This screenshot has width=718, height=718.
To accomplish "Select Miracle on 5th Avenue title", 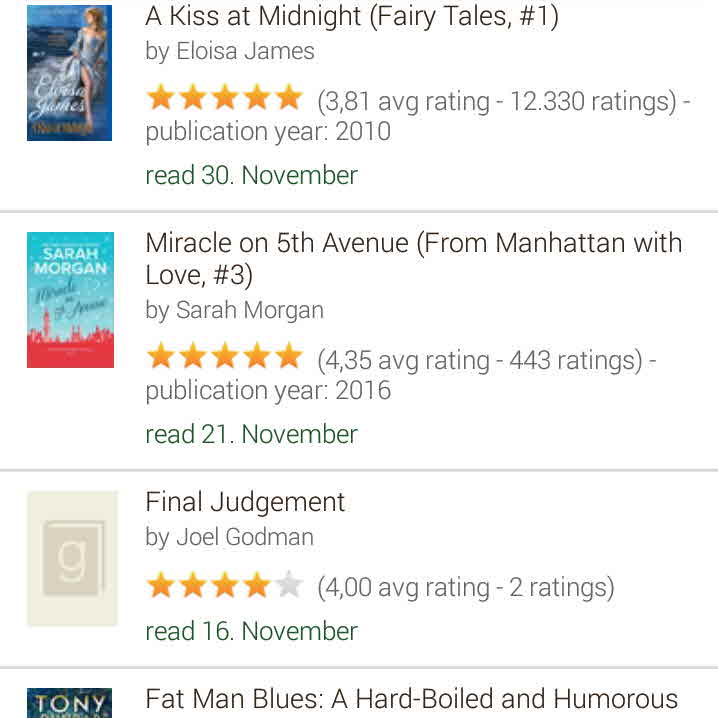I will (x=413, y=257).
